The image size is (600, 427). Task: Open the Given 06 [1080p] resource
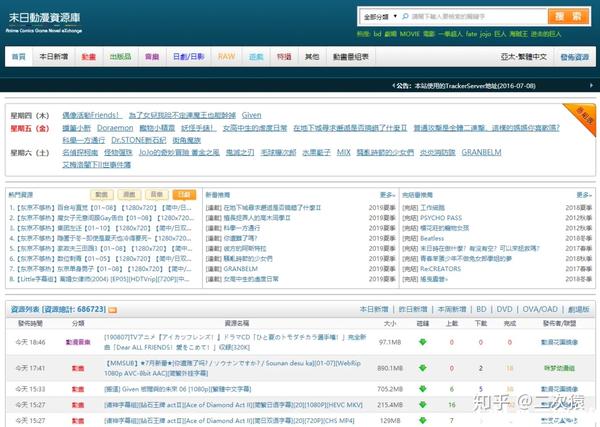(178, 389)
